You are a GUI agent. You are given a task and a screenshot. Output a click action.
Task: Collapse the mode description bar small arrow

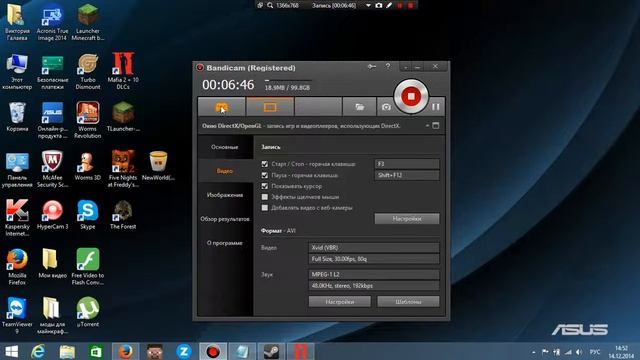coord(427,126)
